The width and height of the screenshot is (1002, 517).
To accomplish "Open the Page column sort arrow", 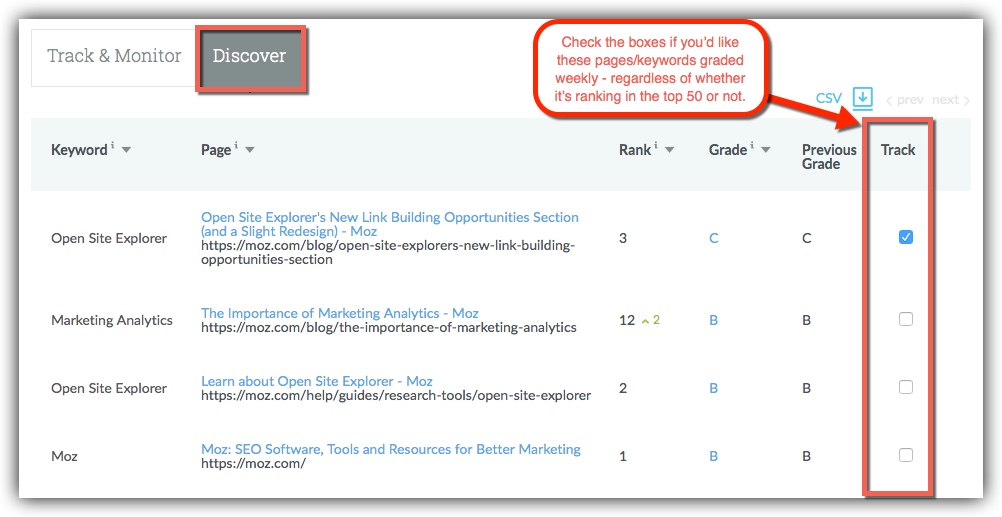I will tap(249, 150).
